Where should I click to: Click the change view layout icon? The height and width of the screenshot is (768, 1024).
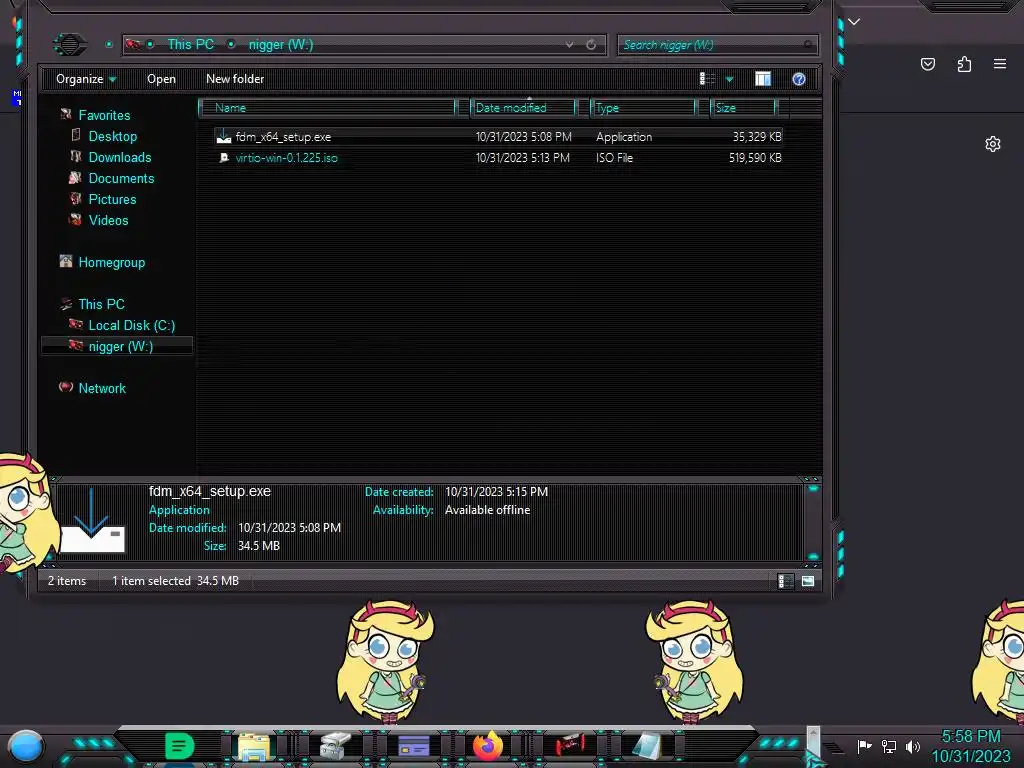pos(707,79)
